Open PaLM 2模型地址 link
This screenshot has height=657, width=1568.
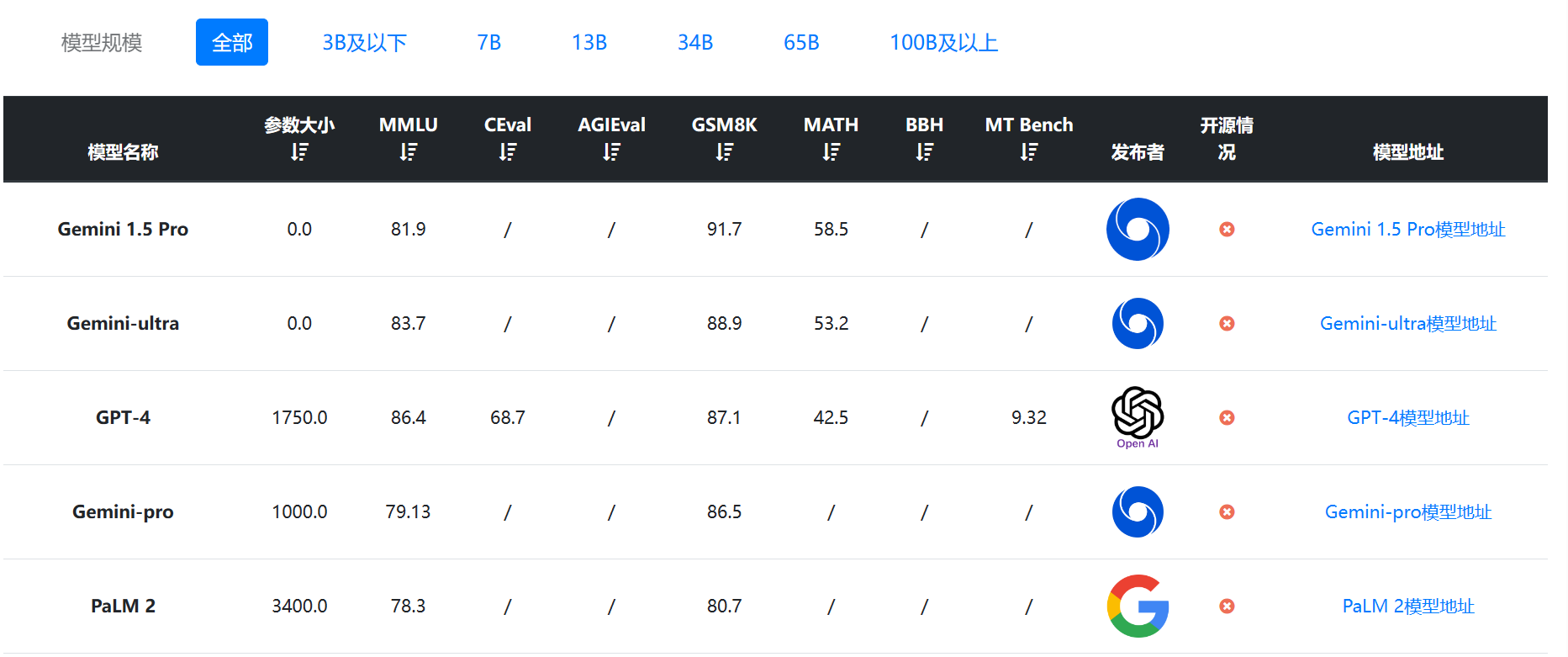pos(1408,606)
